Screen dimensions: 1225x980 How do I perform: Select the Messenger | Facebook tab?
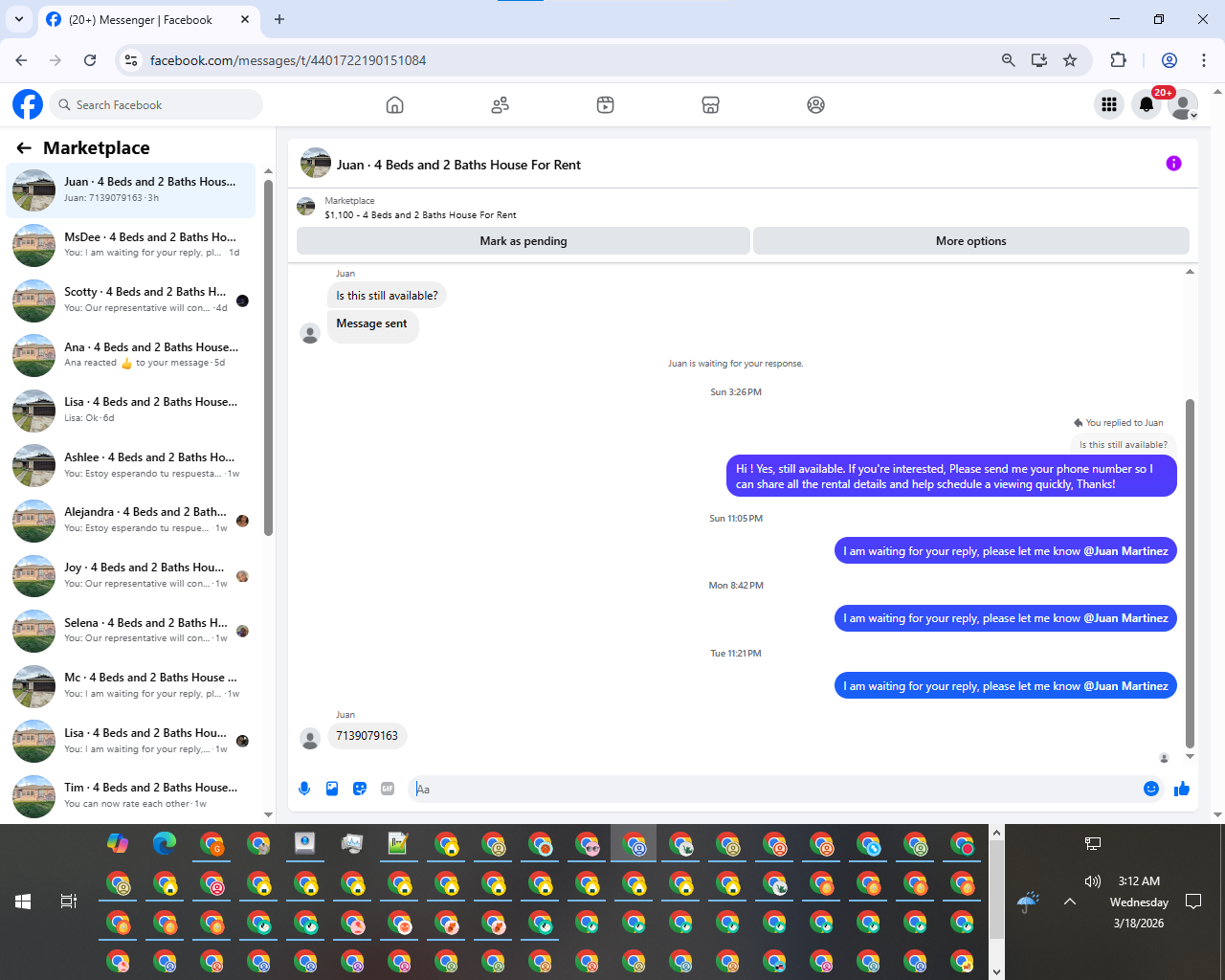pos(148,20)
